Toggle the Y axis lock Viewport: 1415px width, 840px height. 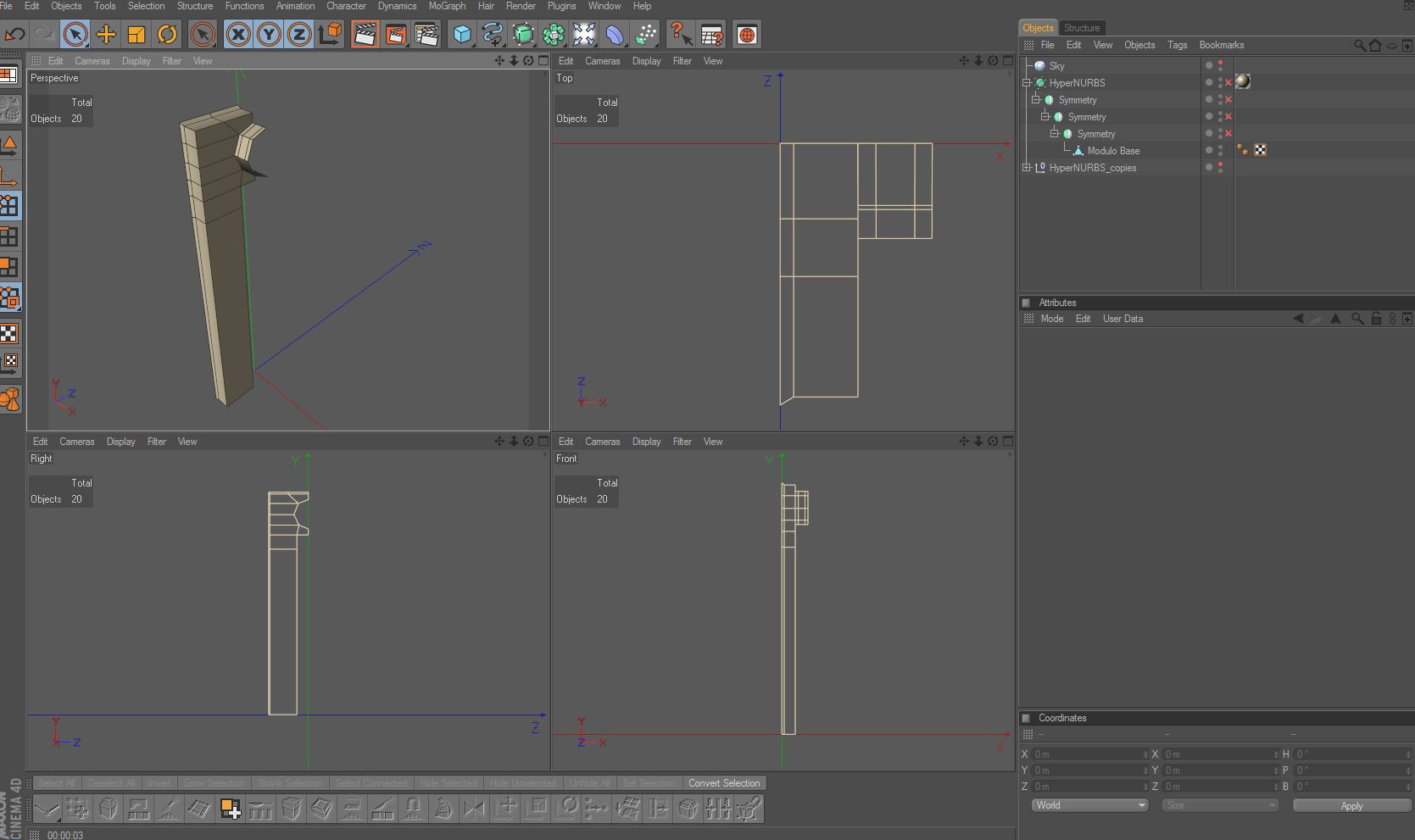tap(269, 35)
